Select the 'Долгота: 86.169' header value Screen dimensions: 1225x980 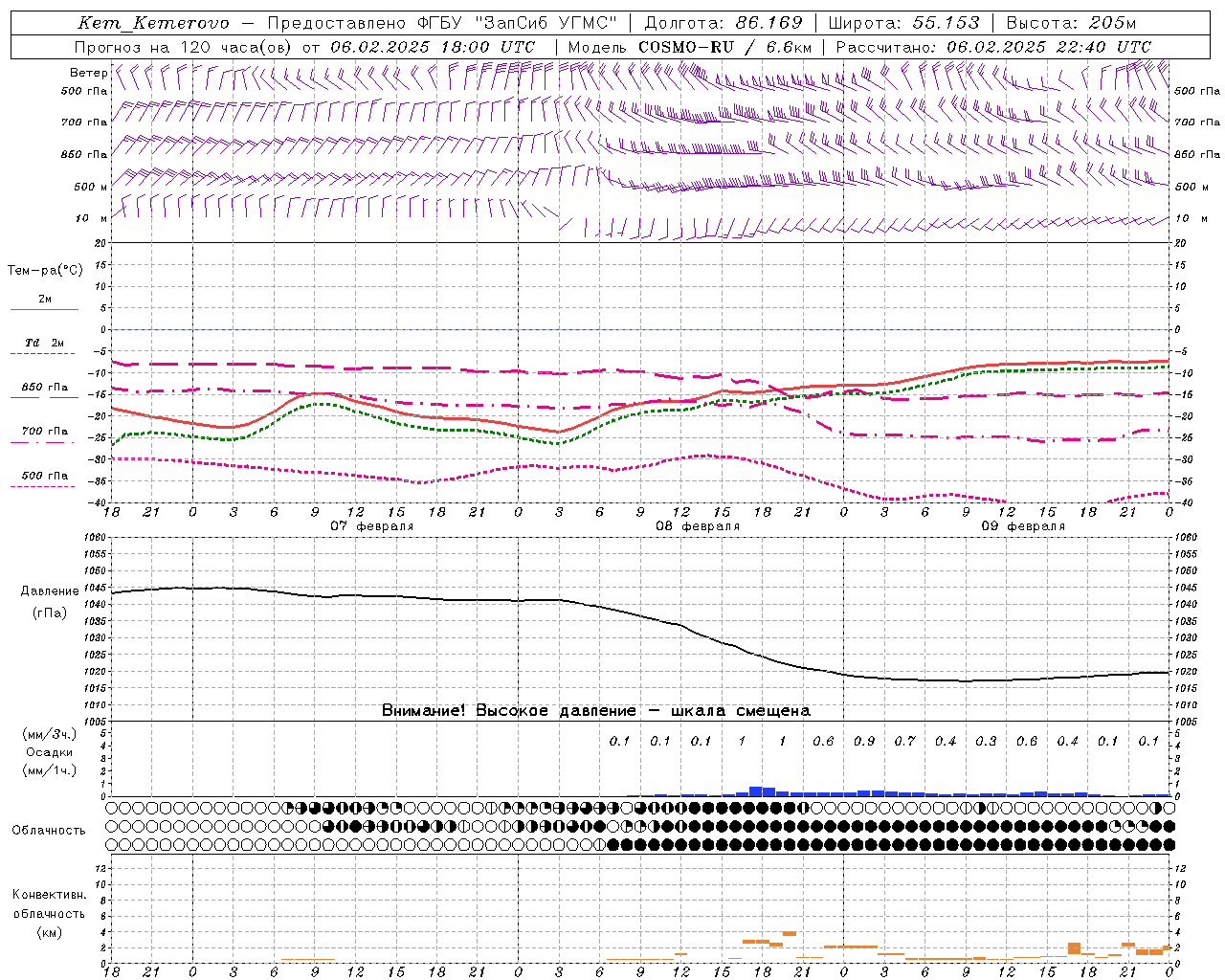tap(724, 23)
